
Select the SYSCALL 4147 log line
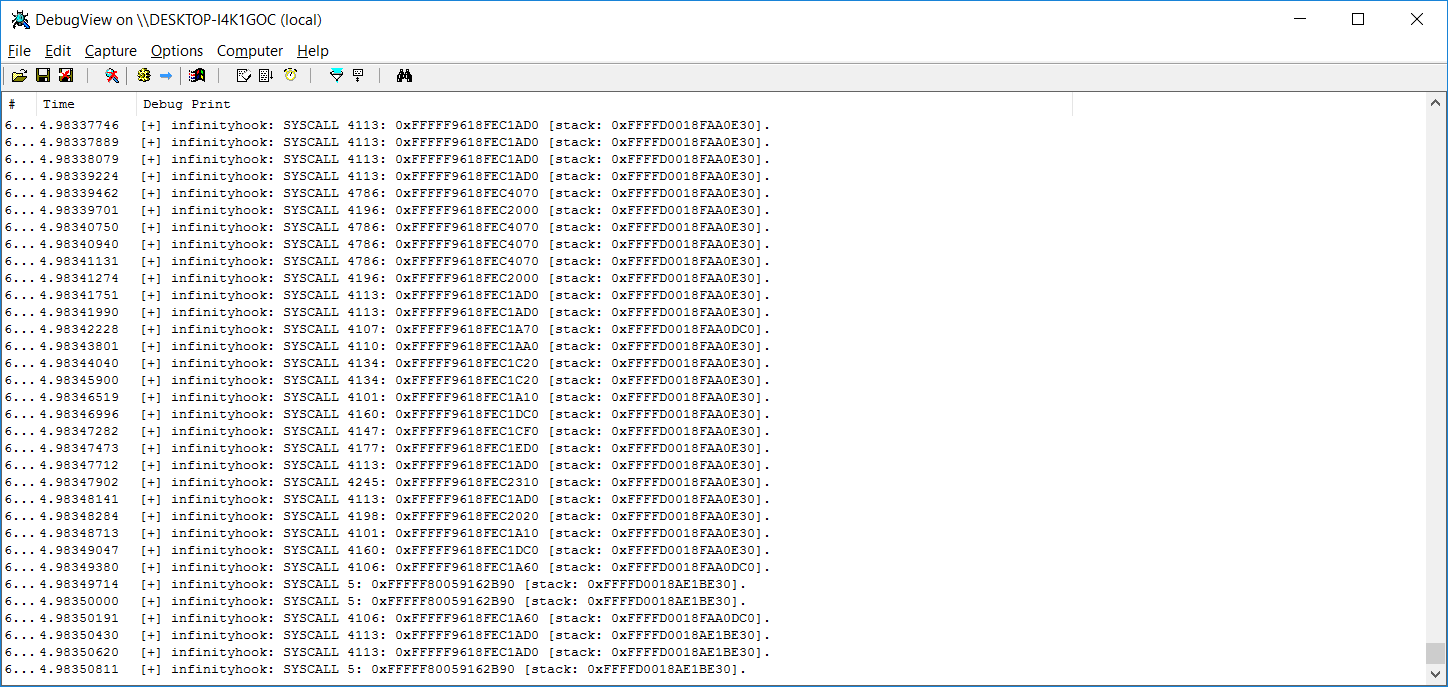point(714,431)
